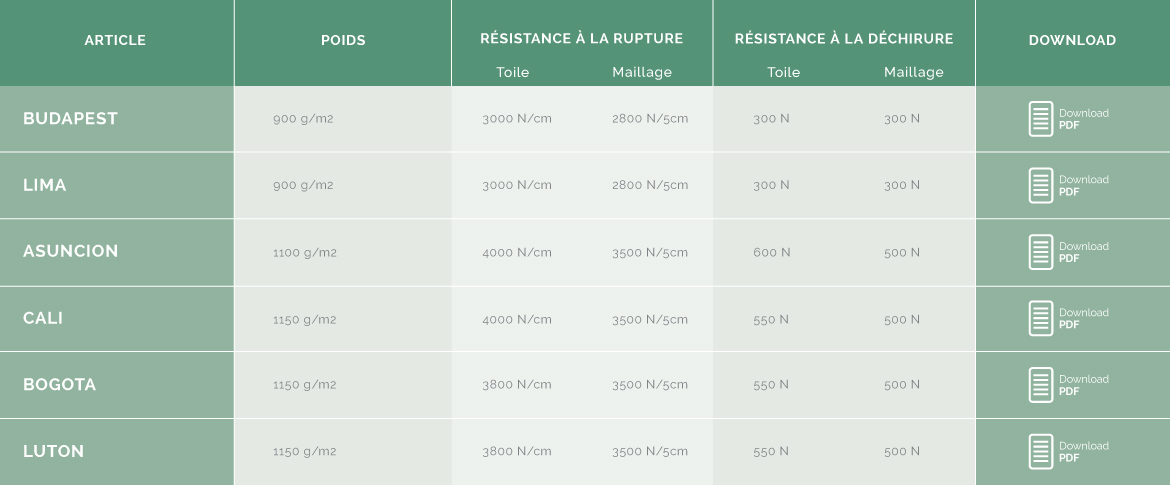Click the ARTICLE column header
This screenshot has height=485, width=1170.
point(115,40)
